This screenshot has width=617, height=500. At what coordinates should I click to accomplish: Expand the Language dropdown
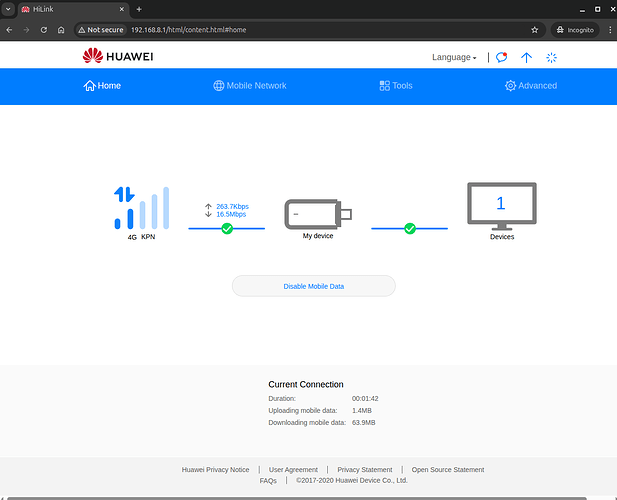point(454,57)
